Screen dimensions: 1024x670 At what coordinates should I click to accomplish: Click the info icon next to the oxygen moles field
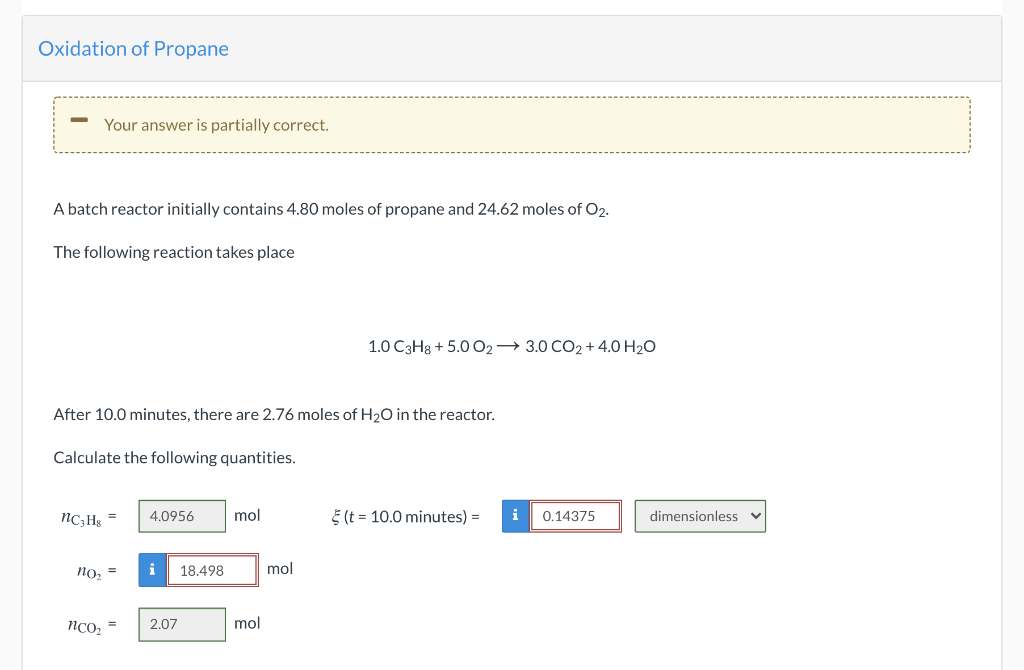tap(152, 569)
